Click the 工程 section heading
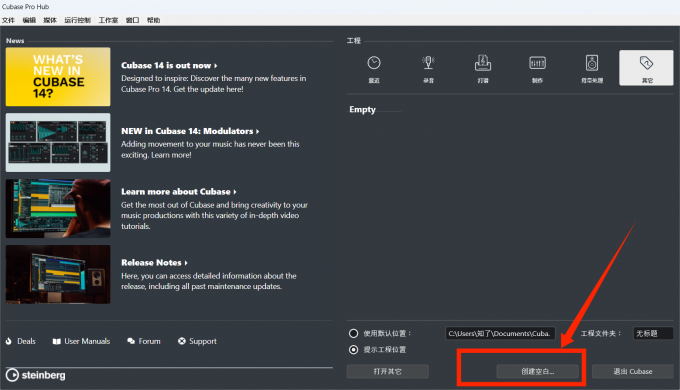Screen dimensions: 680x390 point(353,41)
